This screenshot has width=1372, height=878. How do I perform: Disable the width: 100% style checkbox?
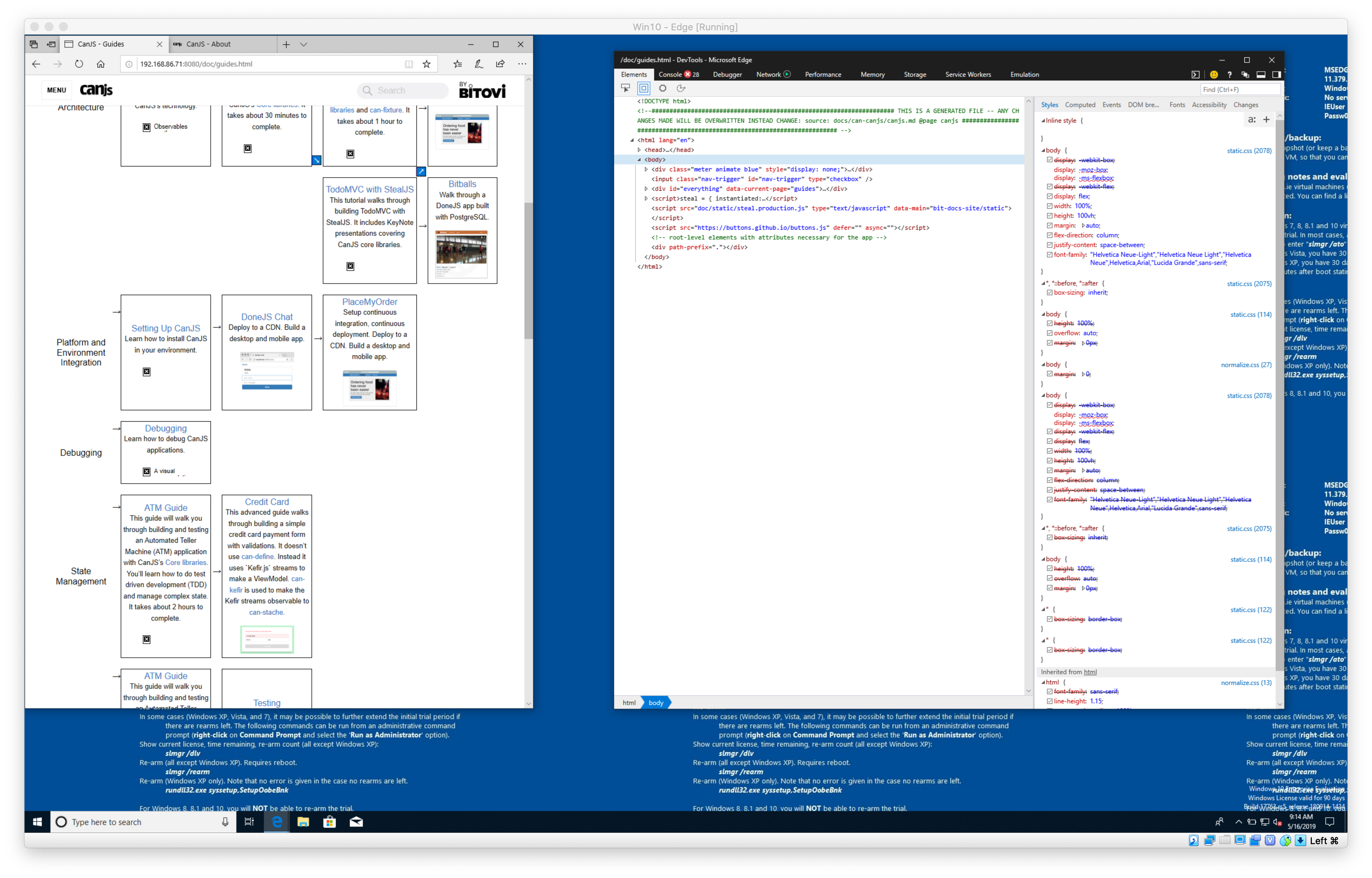[1050, 206]
